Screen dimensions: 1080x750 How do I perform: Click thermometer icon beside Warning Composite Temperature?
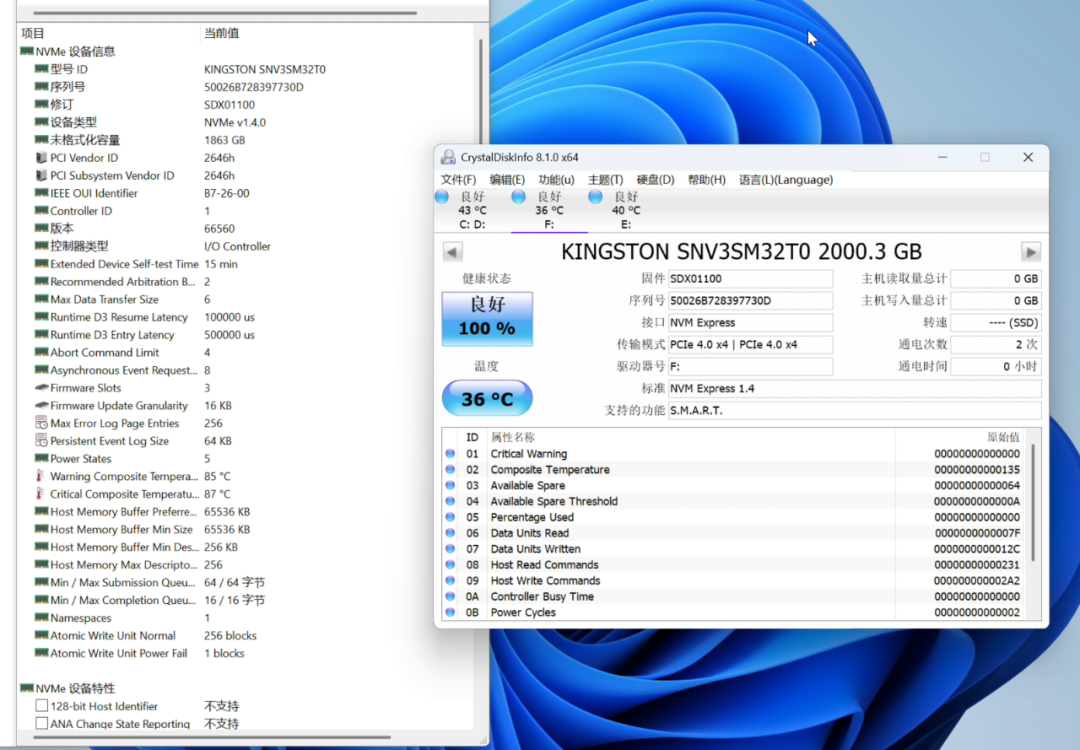click(x=40, y=476)
